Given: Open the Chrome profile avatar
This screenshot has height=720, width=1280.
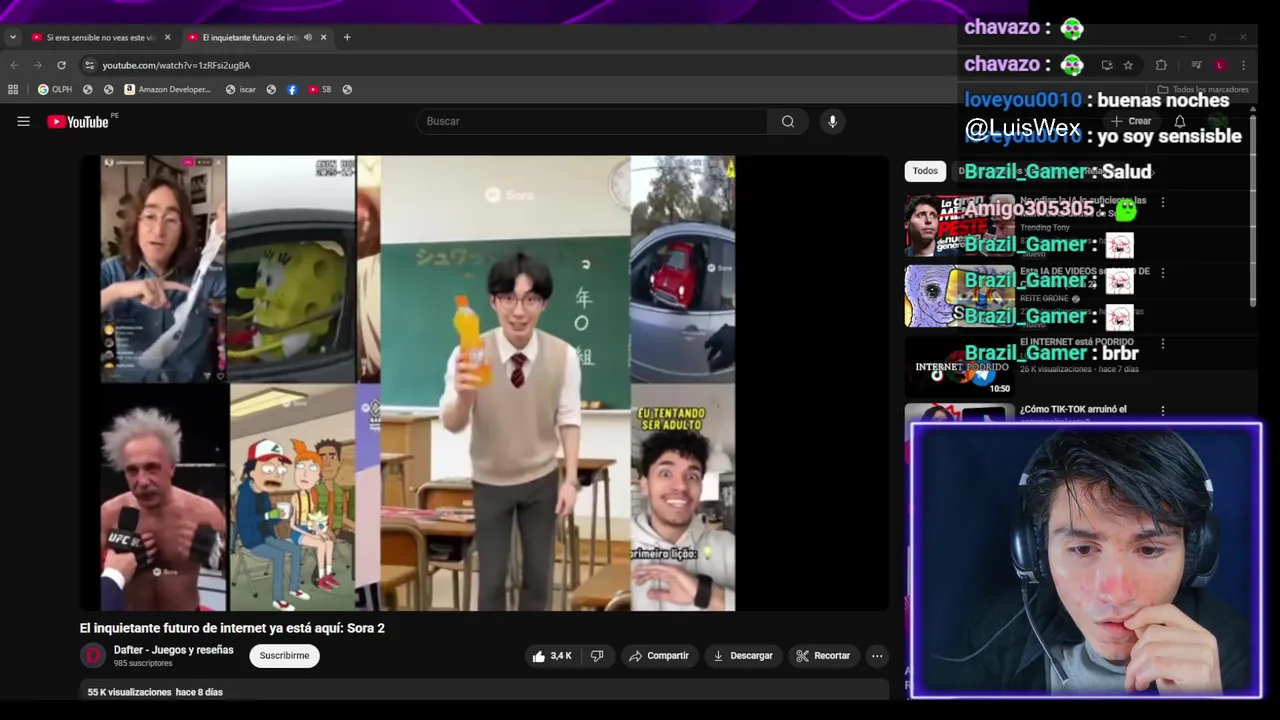Looking at the screenshot, I should coord(1220,65).
